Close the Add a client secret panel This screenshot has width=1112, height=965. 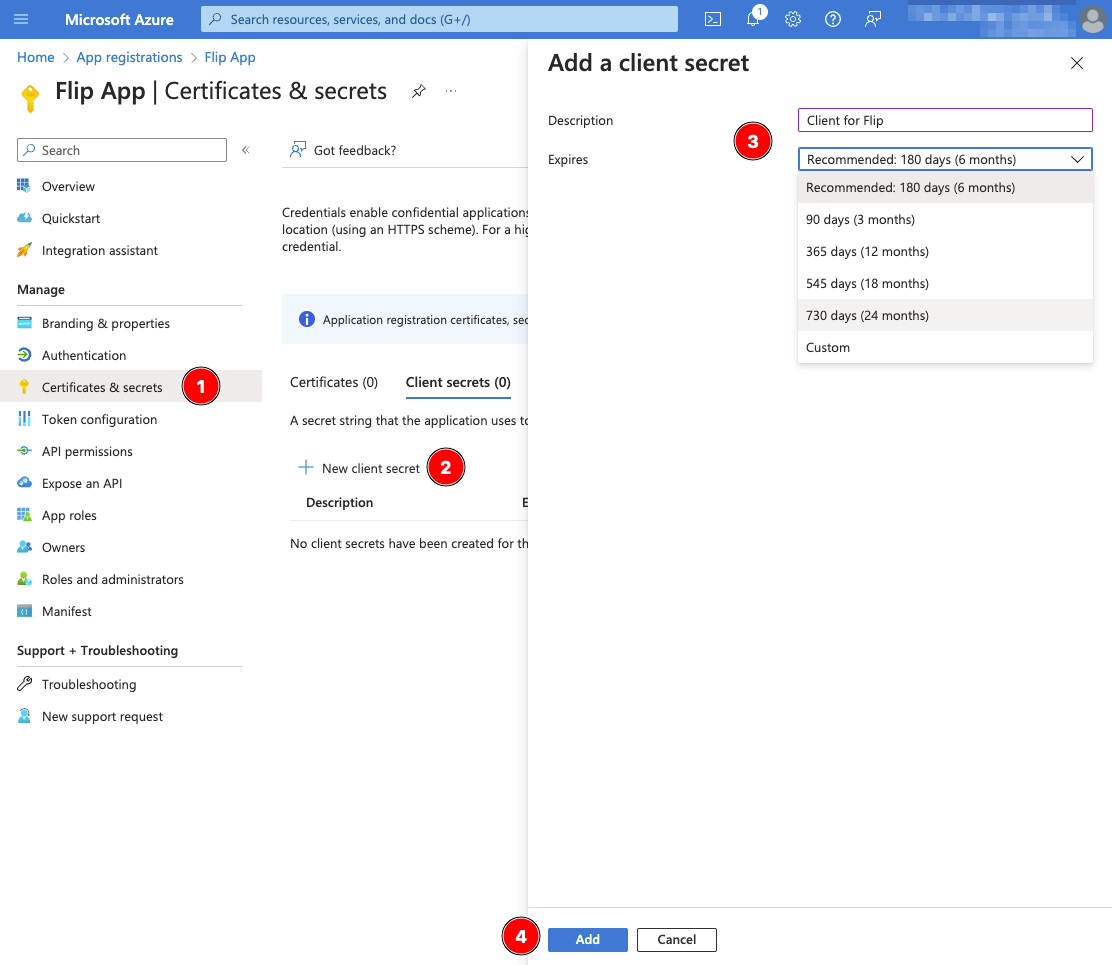(x=1077, y=63)
